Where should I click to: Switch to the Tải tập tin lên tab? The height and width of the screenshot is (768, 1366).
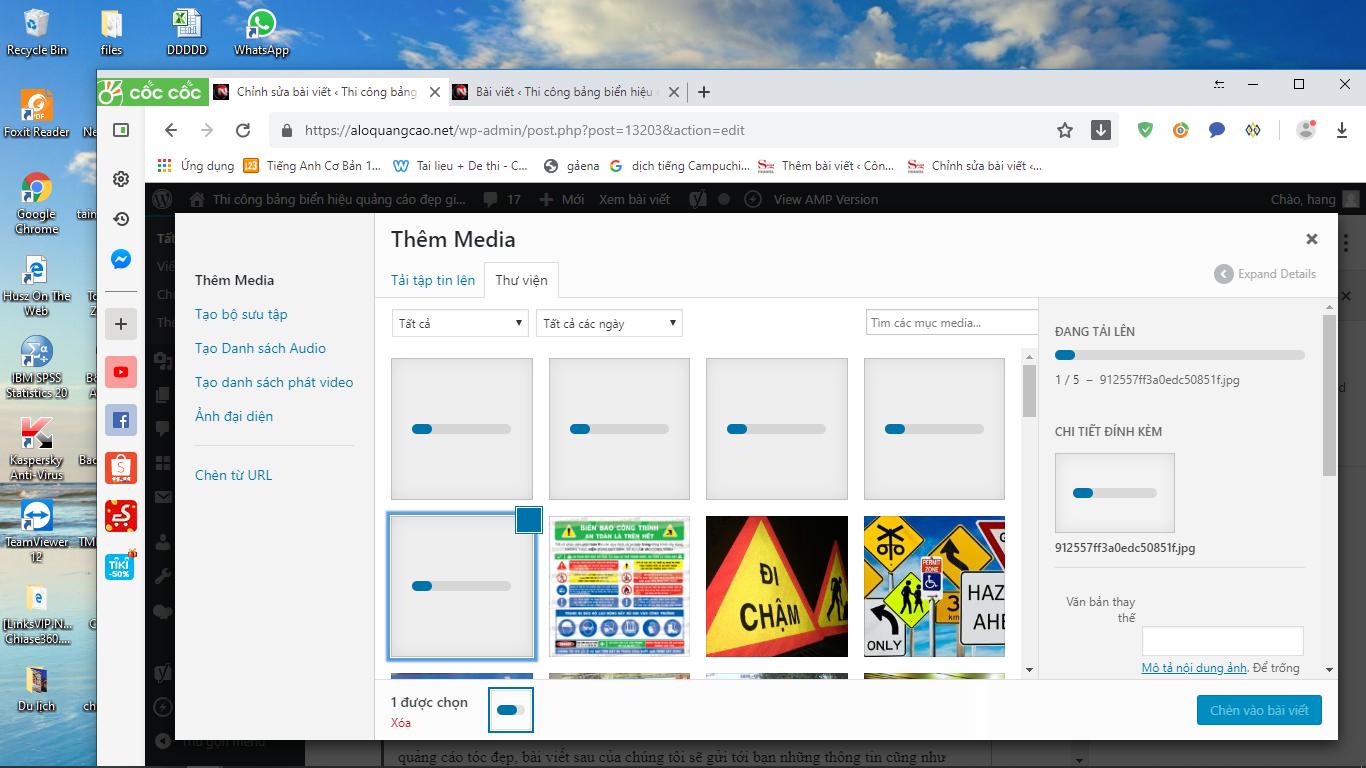coord(433,280)
